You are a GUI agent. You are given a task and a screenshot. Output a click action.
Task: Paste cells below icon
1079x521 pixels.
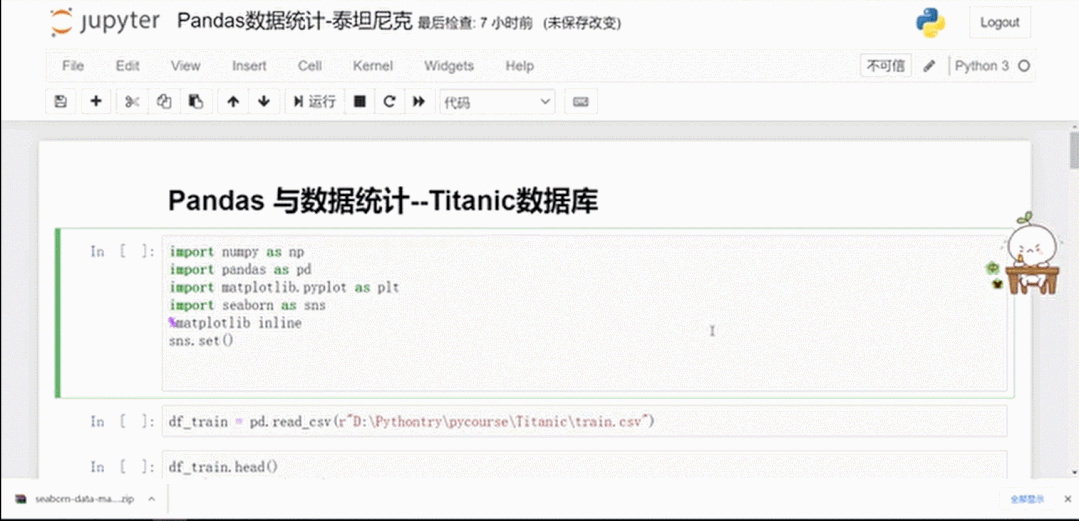[196, 102]
